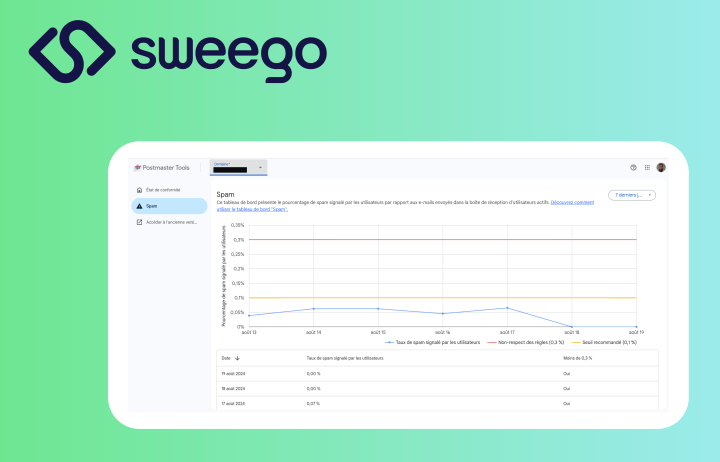The image size is (720, 462).
Task: Click the warning triangle icon beside Spam
Action: tap(139, 206)
